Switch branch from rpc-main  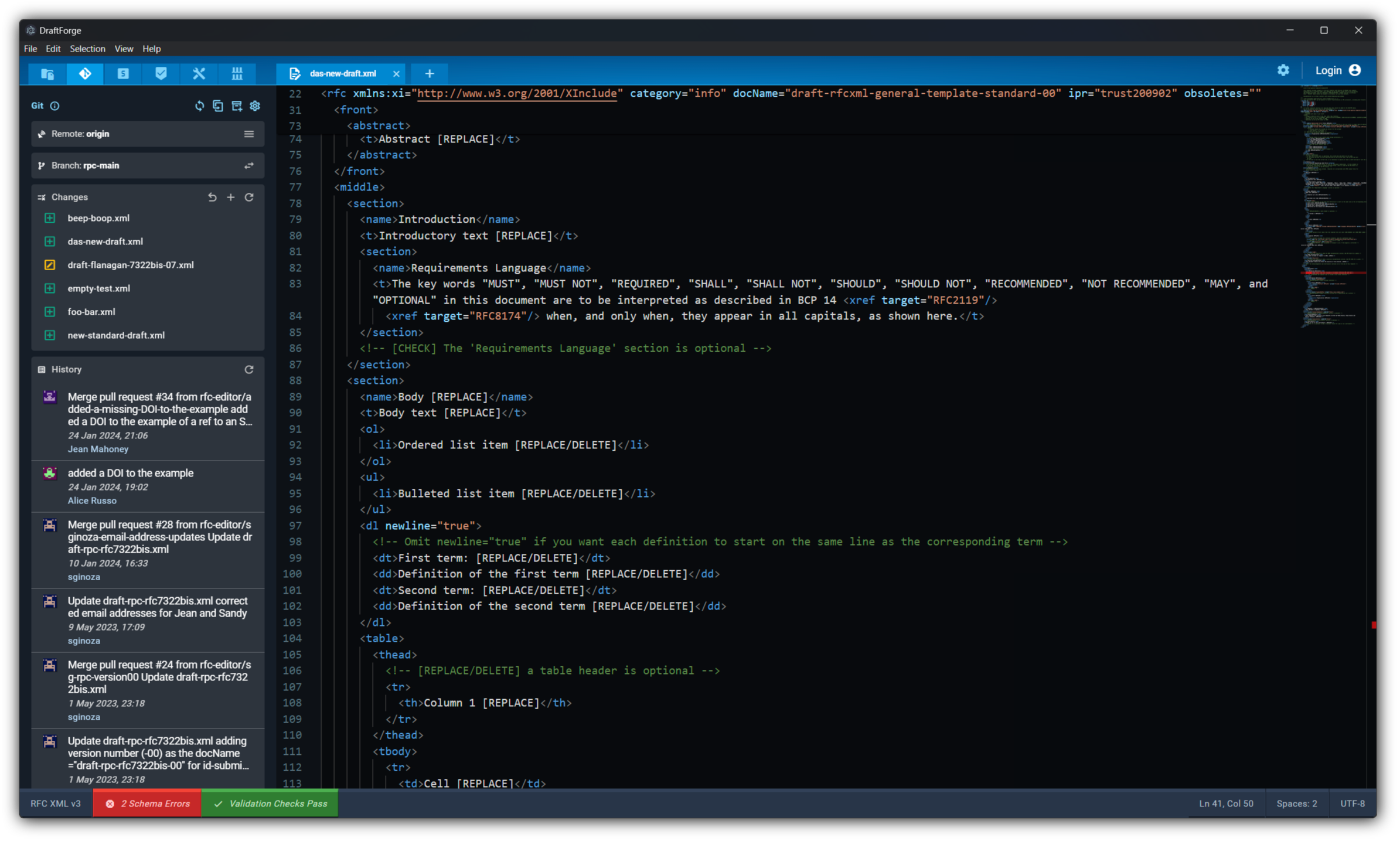point(249,166)
